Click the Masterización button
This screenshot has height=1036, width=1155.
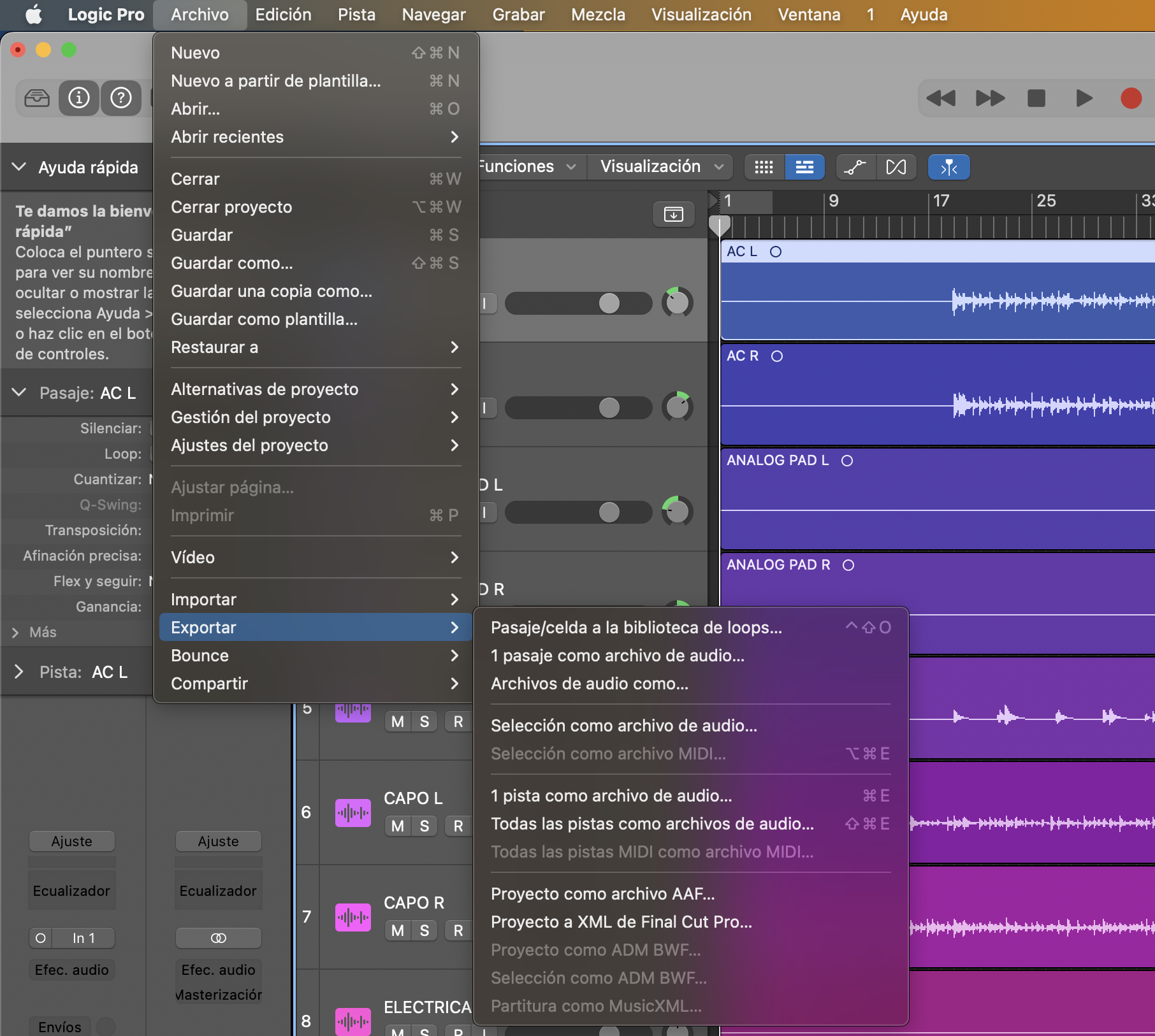pos(218,995)
